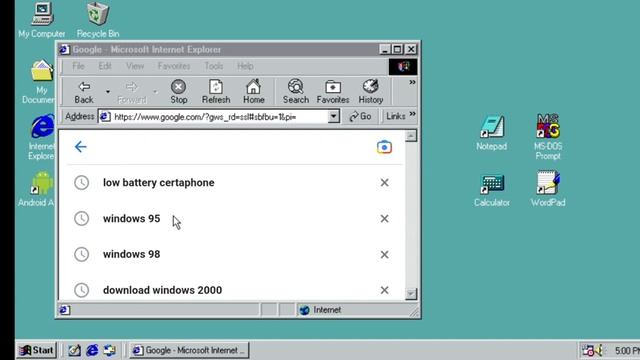The image size is (640, 360).
Task: Remove 'windows 95' suggestion
Action: tap(384, 218)
